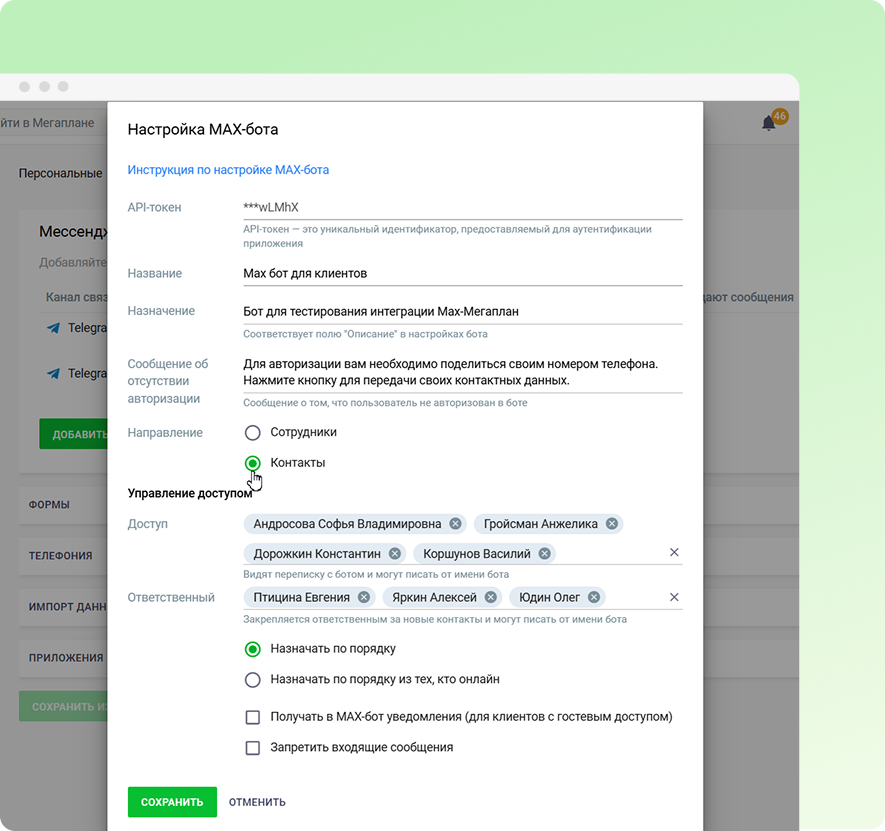Check Запретить входящие сообщения

[x=252, y=748]
